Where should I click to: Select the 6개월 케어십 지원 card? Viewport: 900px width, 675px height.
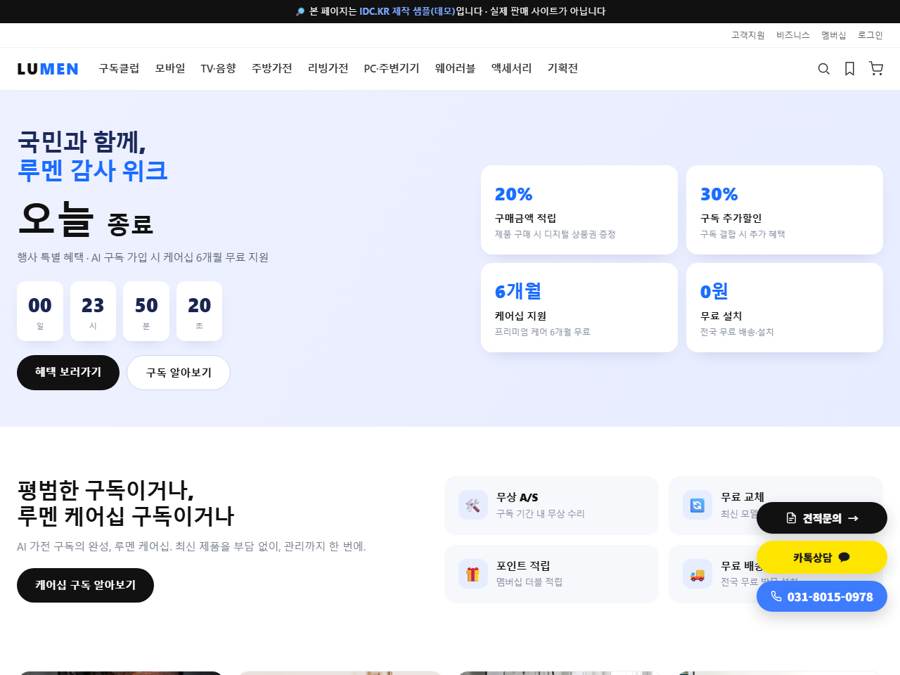tap(579, 307)
